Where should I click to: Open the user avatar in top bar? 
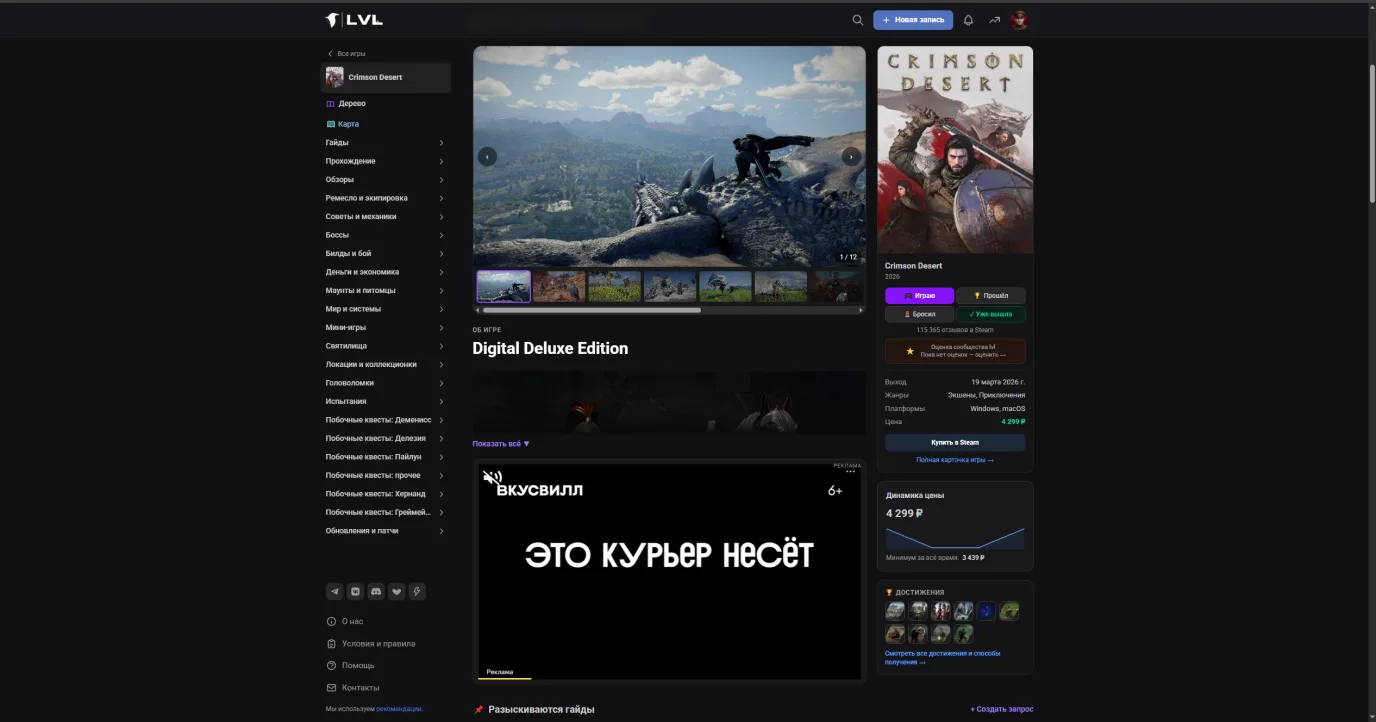[x=1020, y=20]
